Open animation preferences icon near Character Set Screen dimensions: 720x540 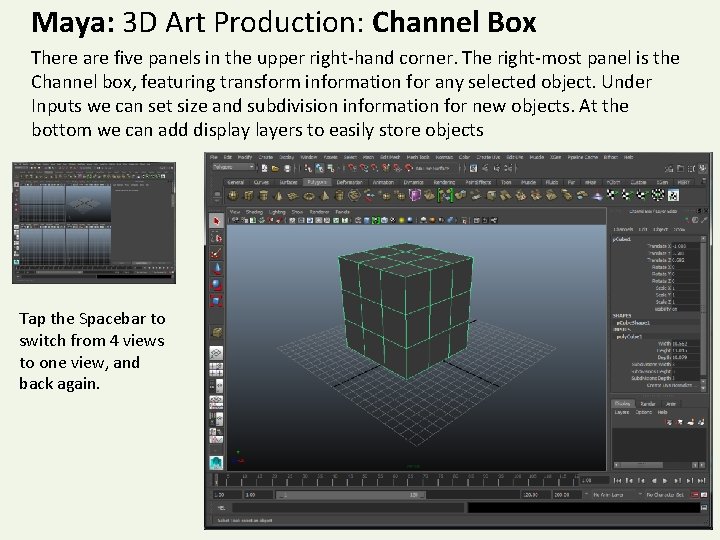[704, 495]
